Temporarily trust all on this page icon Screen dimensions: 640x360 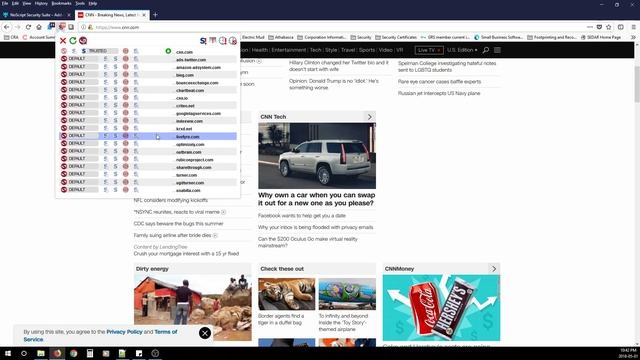click(x=222, y=40)
